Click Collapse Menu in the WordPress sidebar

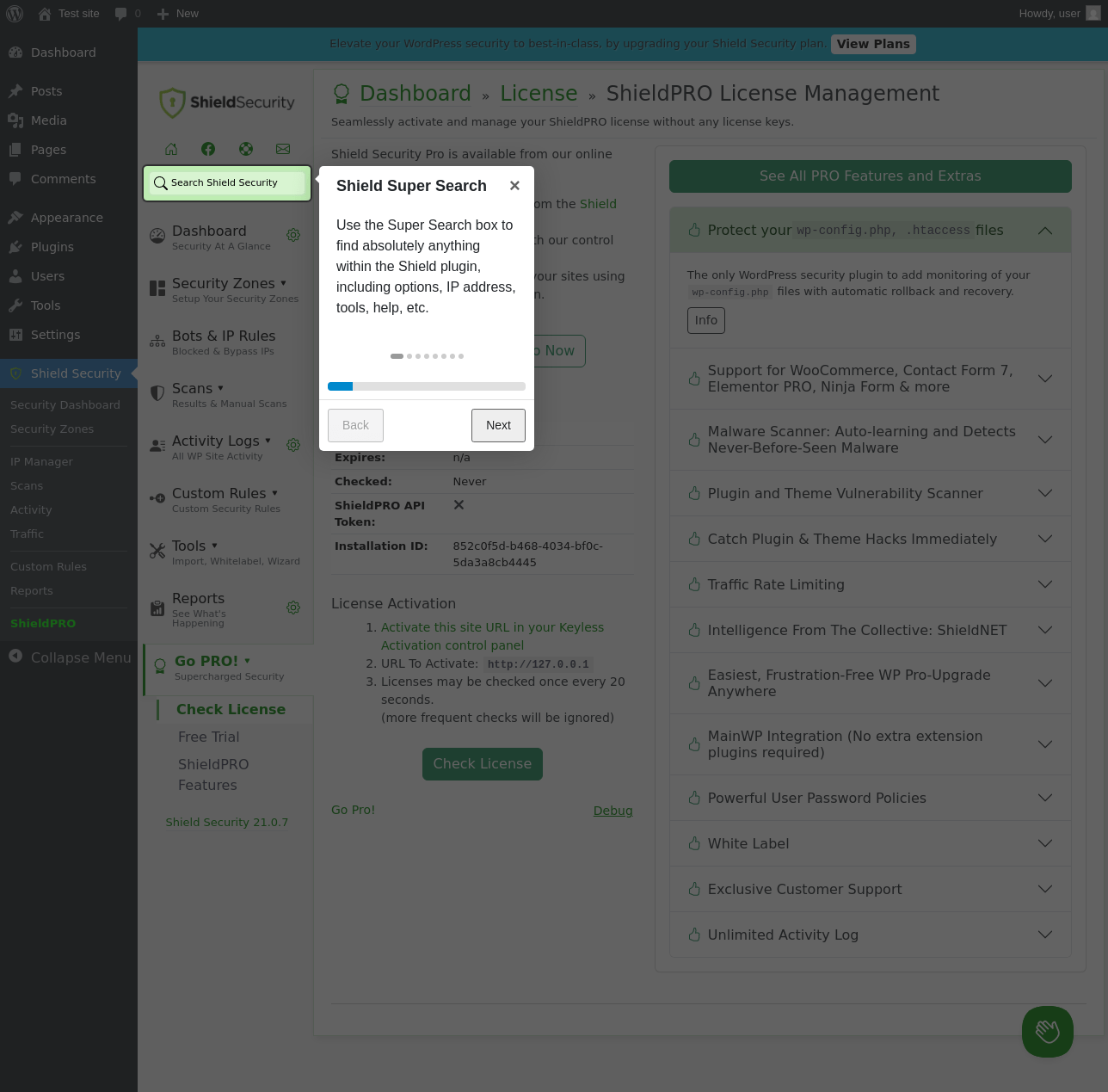pos(69,657)
